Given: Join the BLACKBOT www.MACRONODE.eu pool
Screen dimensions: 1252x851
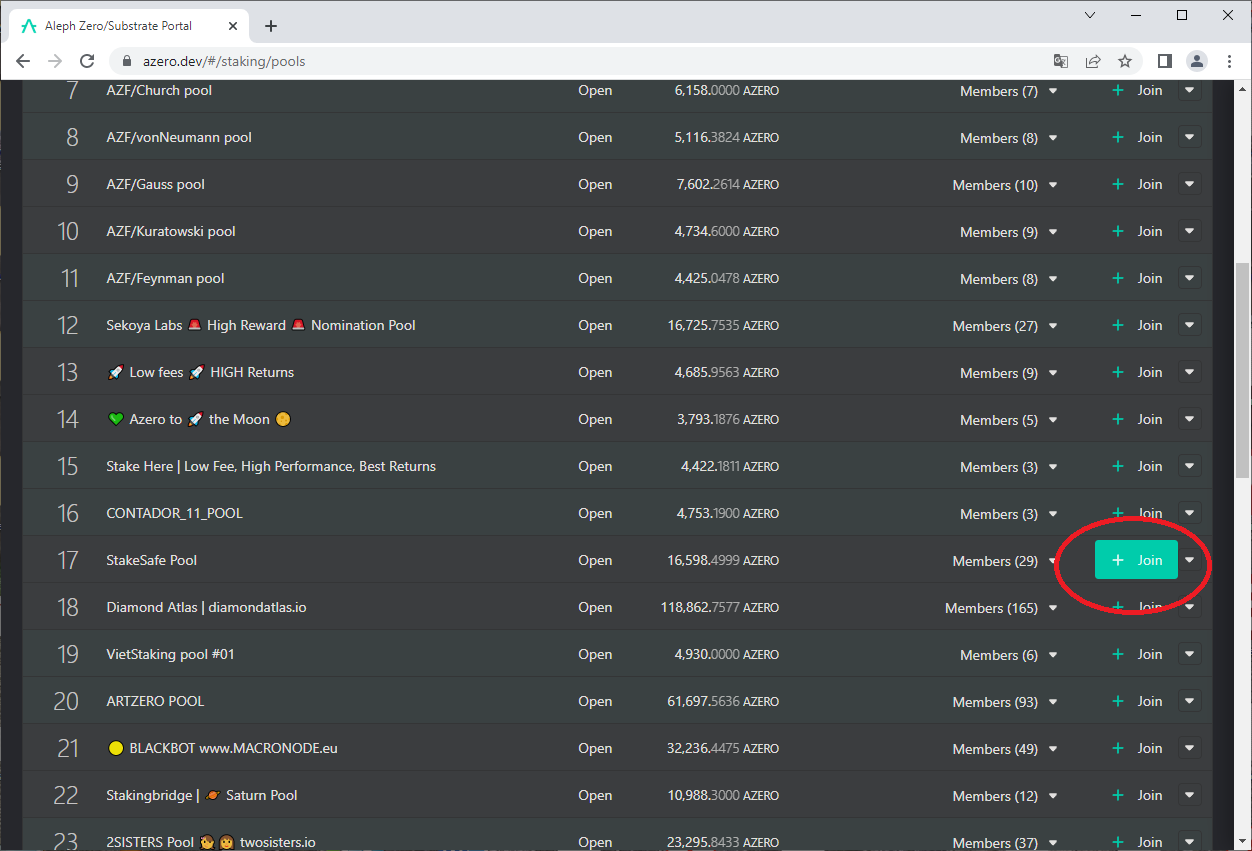Looking at the screenshot, I should click(1137, 748).
